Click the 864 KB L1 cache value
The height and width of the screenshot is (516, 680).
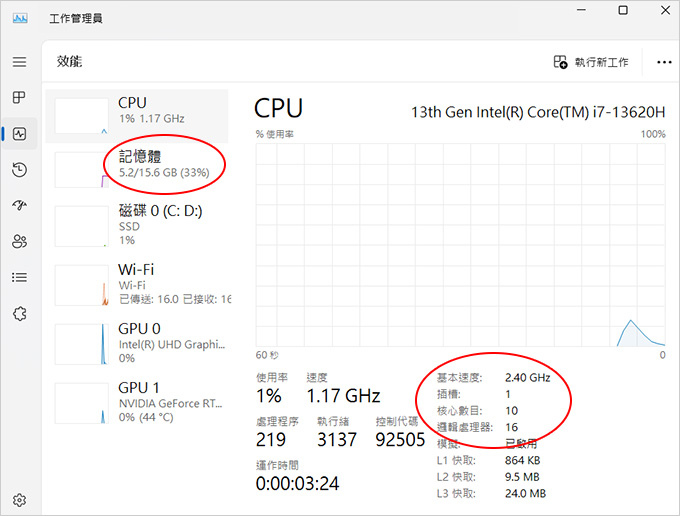pos(522,460)
